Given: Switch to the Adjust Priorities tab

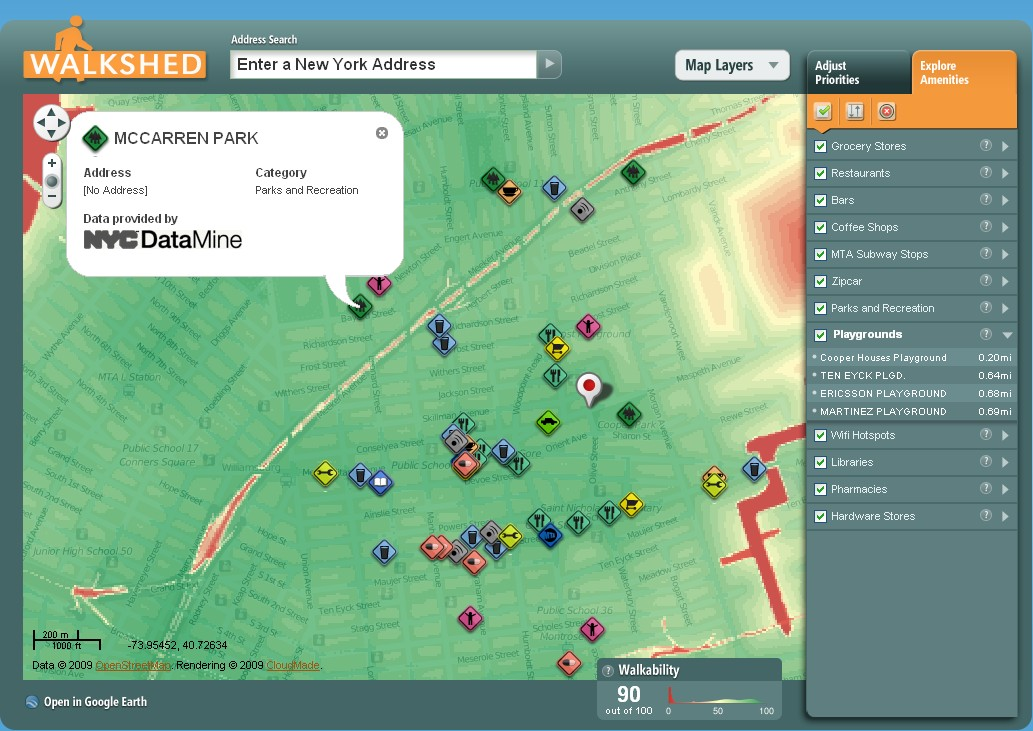Looking at the screenshot, I should click(x=859, y=72).
